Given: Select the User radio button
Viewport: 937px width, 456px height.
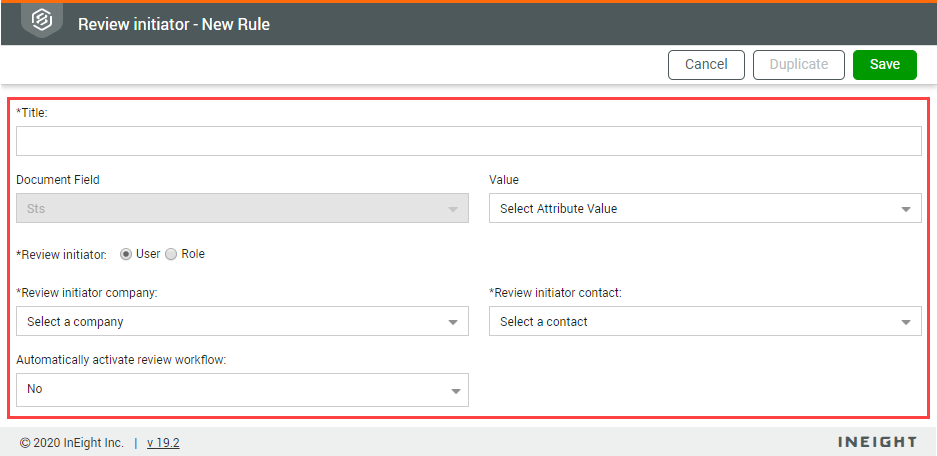Looking at the screenshot, I should pyautogui.click(x=126, y=254).
